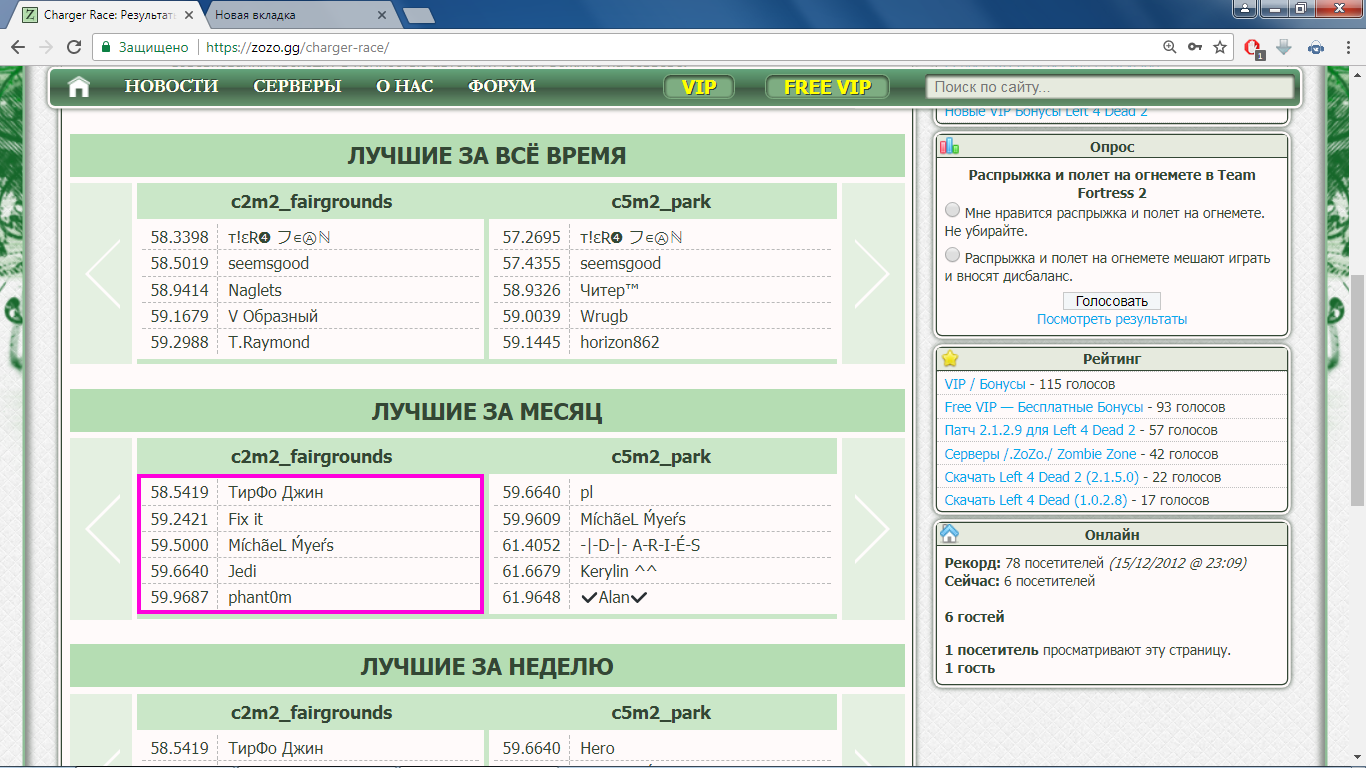This screenshot has height=768, width=1366.
Task: Open the zoom magnifier icon in address bar
Action: [1170, 47]
